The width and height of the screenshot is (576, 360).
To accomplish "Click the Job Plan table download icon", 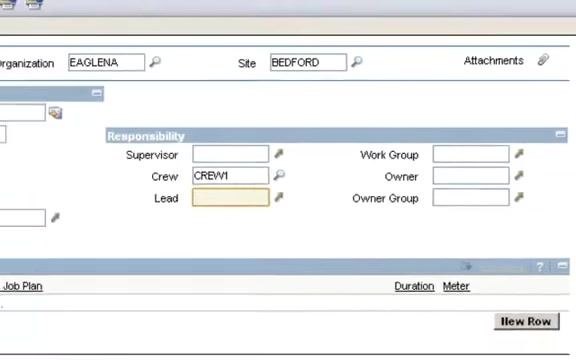I will (467, 266).
